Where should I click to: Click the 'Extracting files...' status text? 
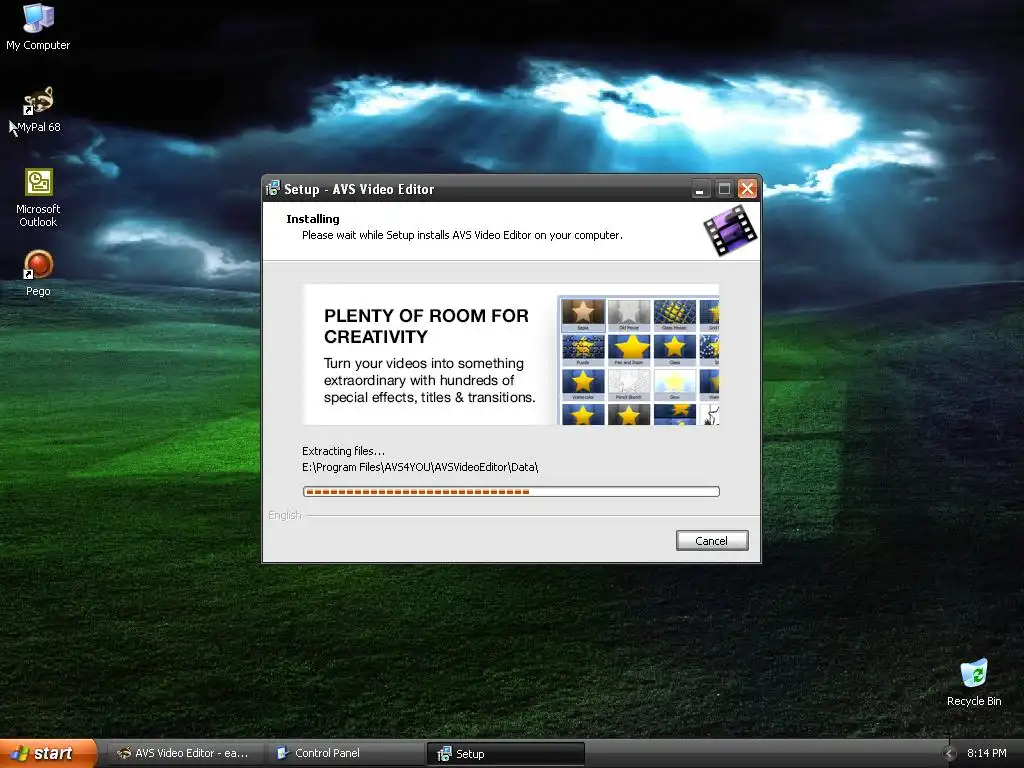point(344,451)
